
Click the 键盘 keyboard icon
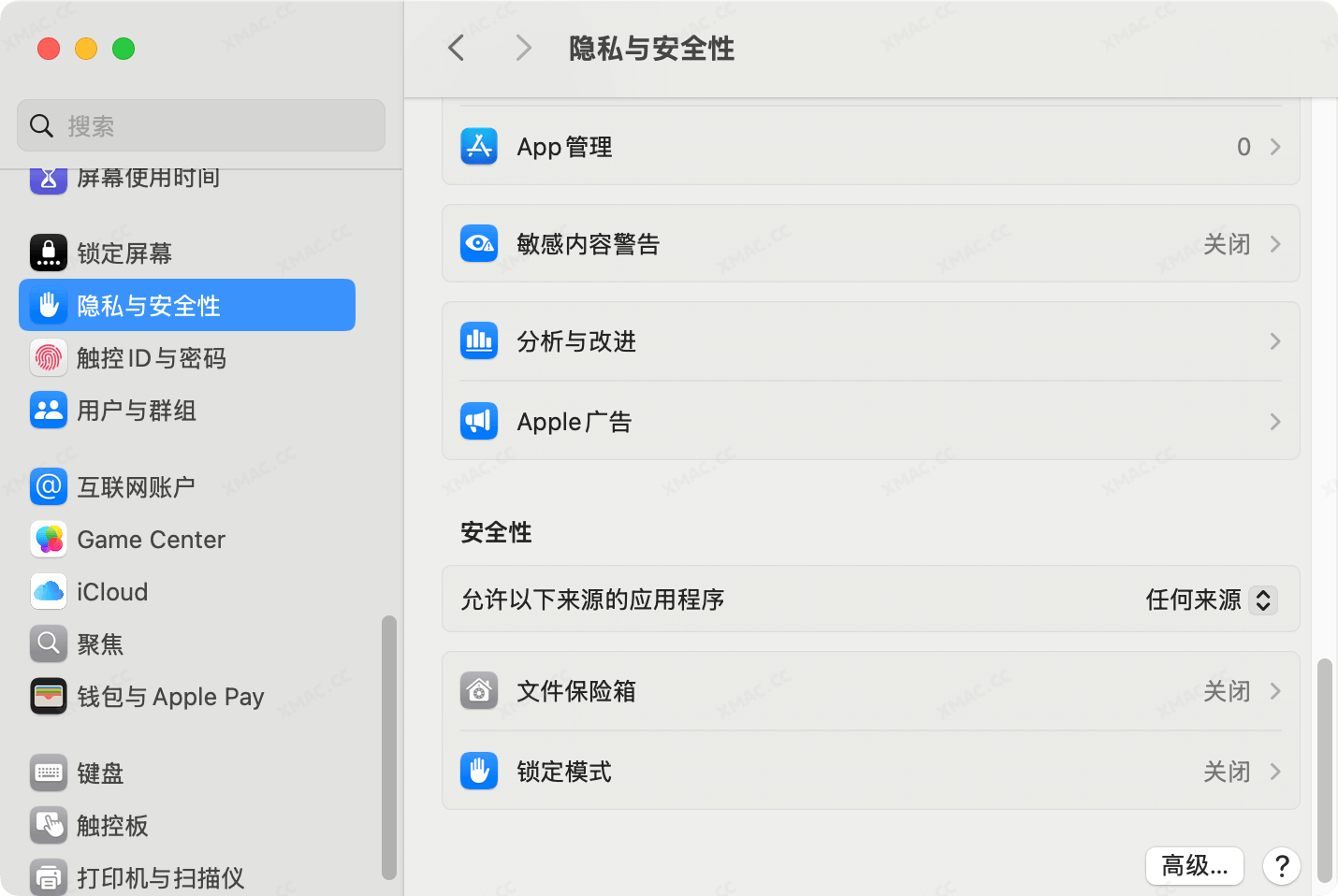pyautogui.click(x=49, y=773)
